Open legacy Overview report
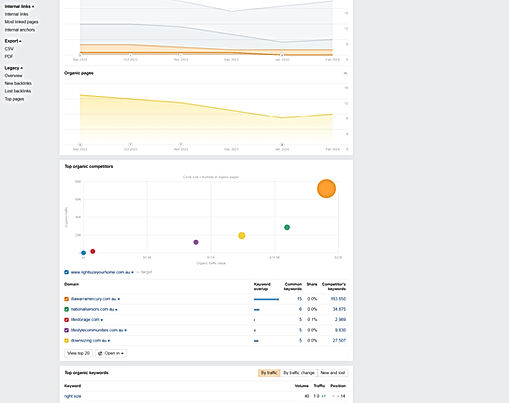 point(13,76)
